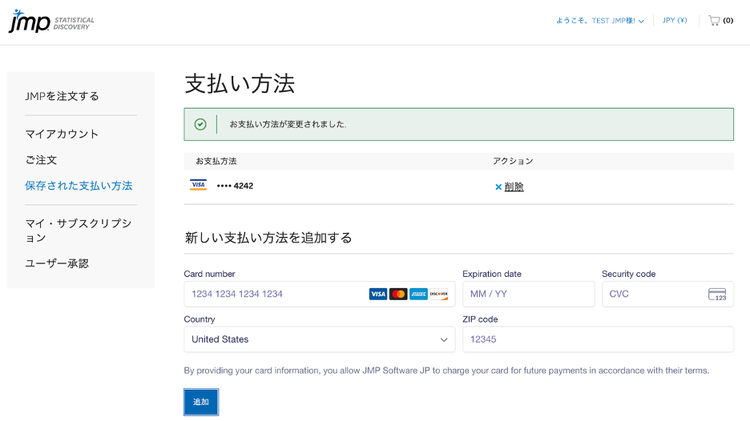Click the American Express logo in card field

tap(418, 294)
